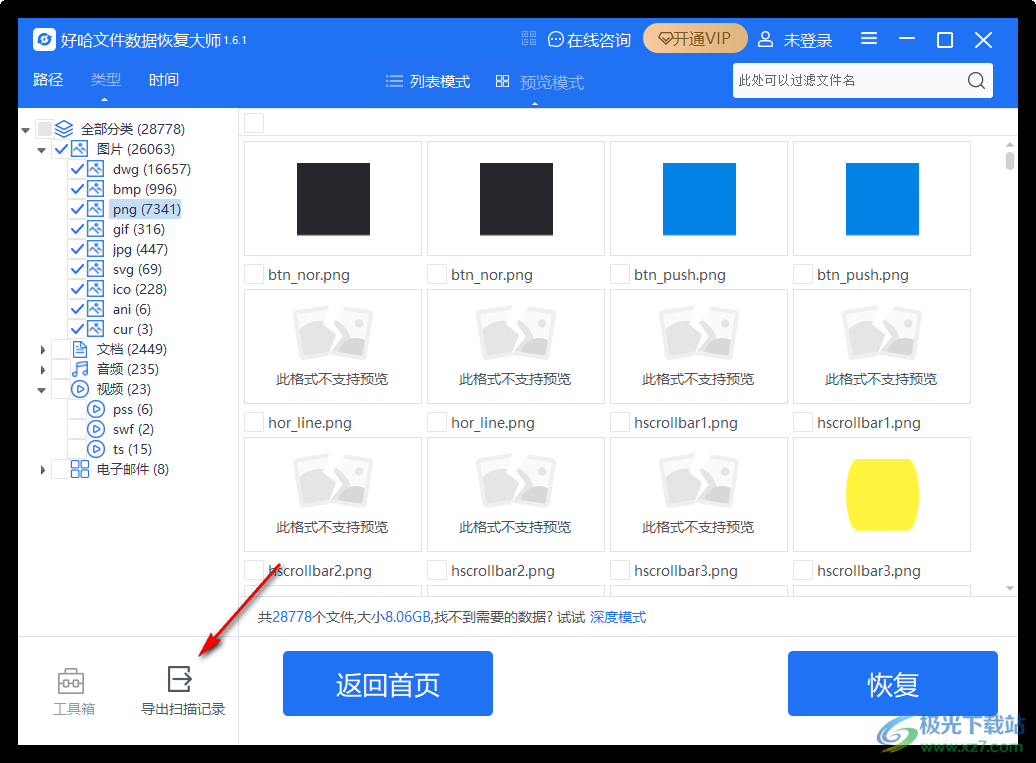
Task: Click the 文档 document icon
Action: (x=80, y=349)
